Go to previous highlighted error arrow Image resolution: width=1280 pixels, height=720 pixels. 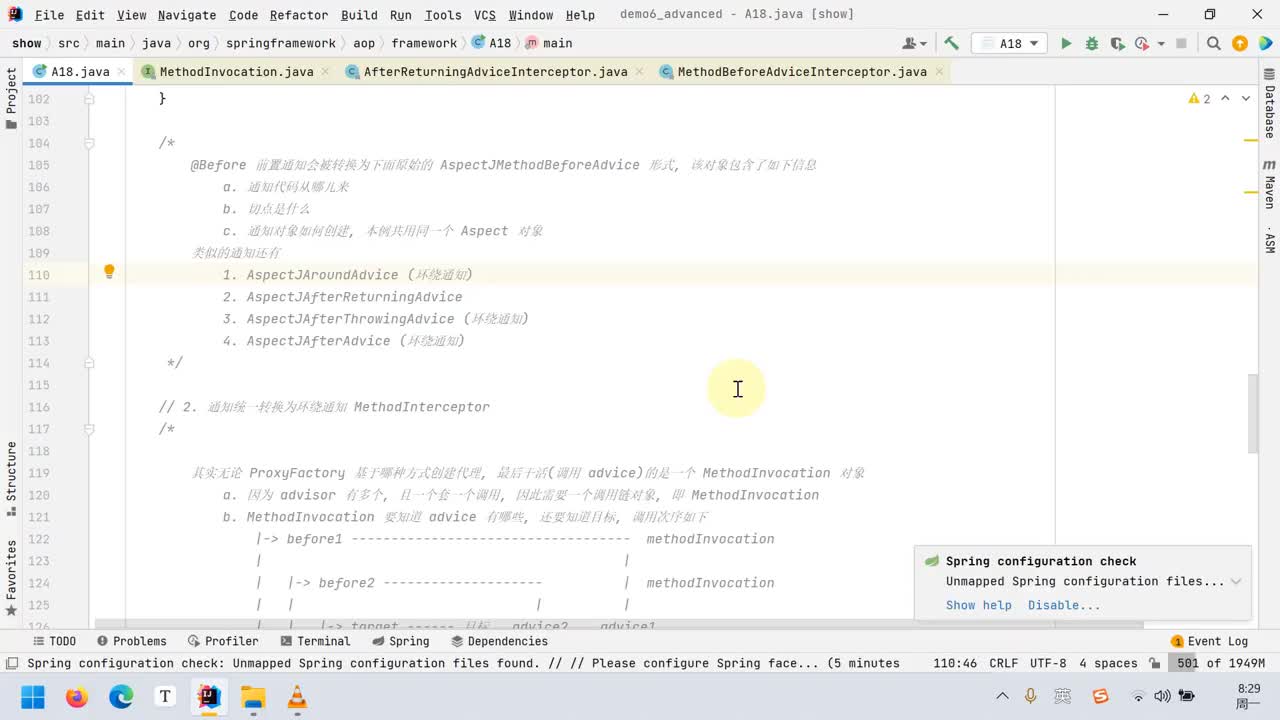[x=1226, y=98]
